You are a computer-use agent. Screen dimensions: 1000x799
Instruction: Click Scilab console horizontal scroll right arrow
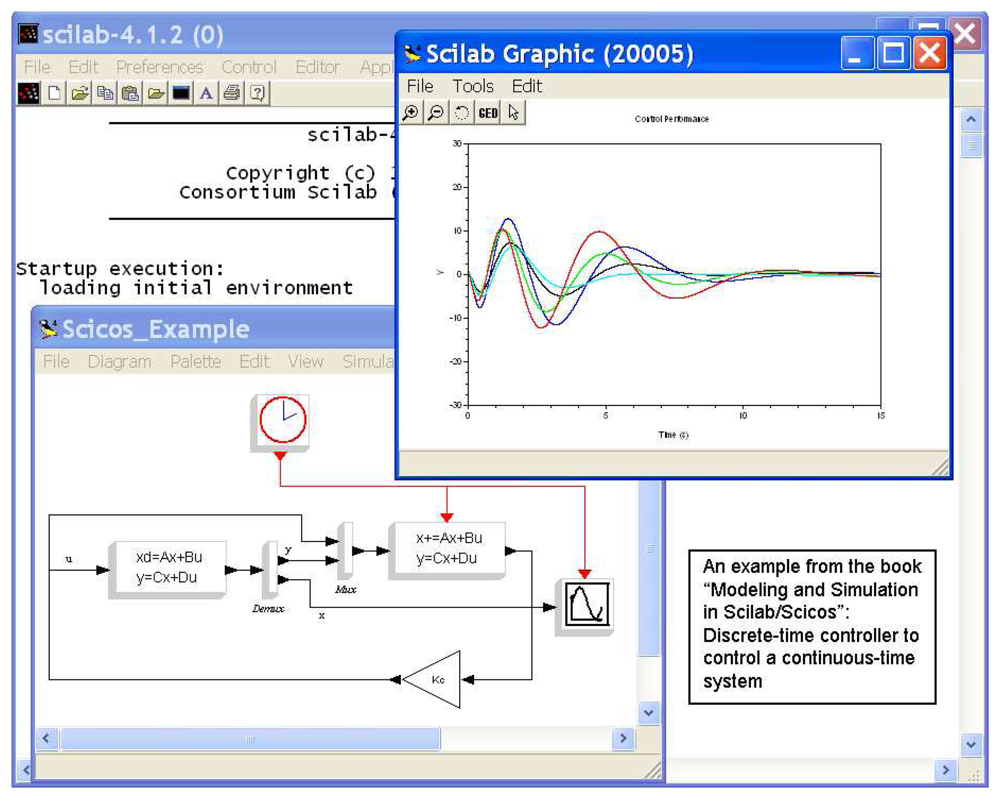click(945, 770)
